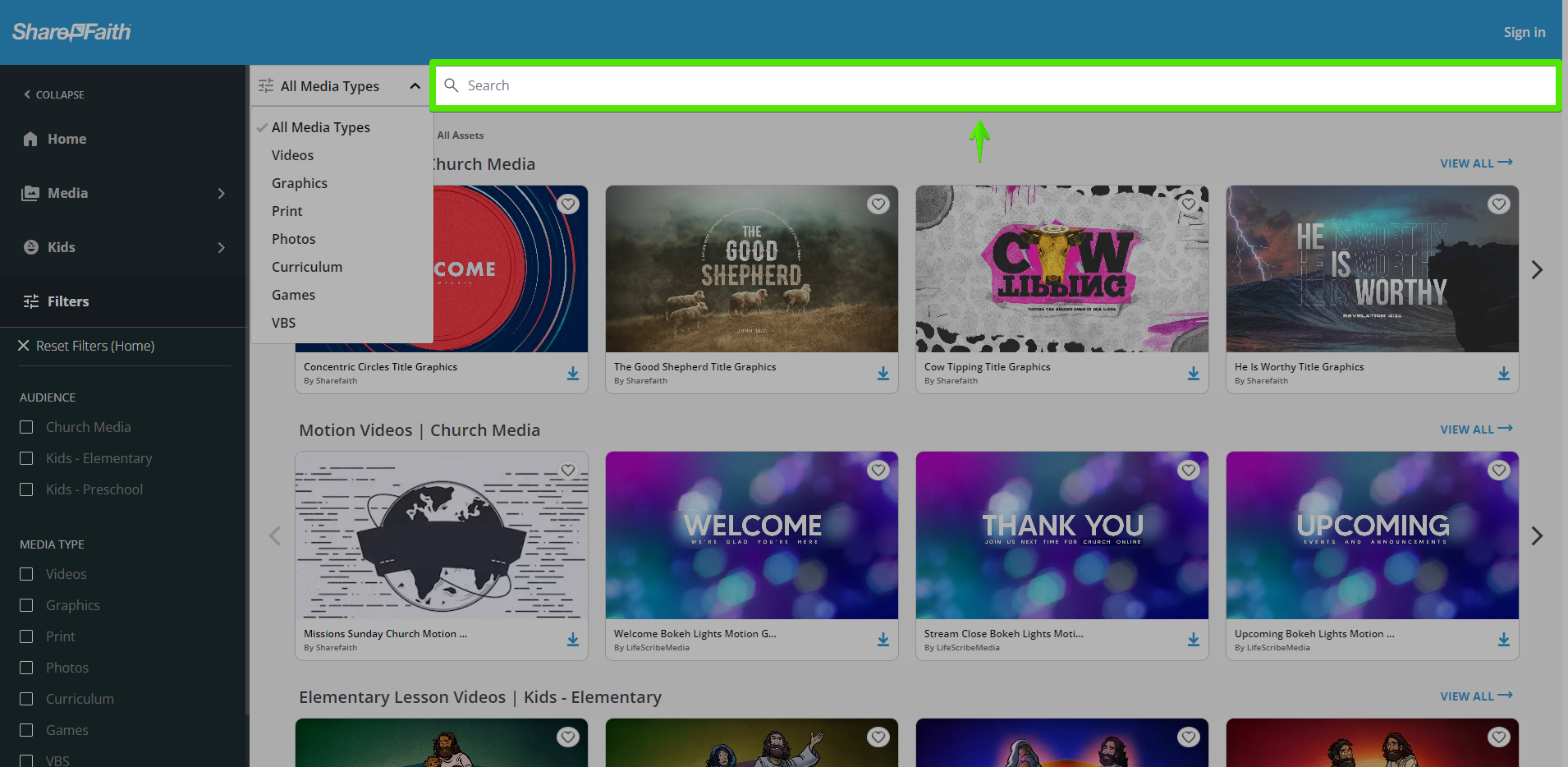Favorite The Good Shepherd Title Graphics card

click(x=878, y=204)
